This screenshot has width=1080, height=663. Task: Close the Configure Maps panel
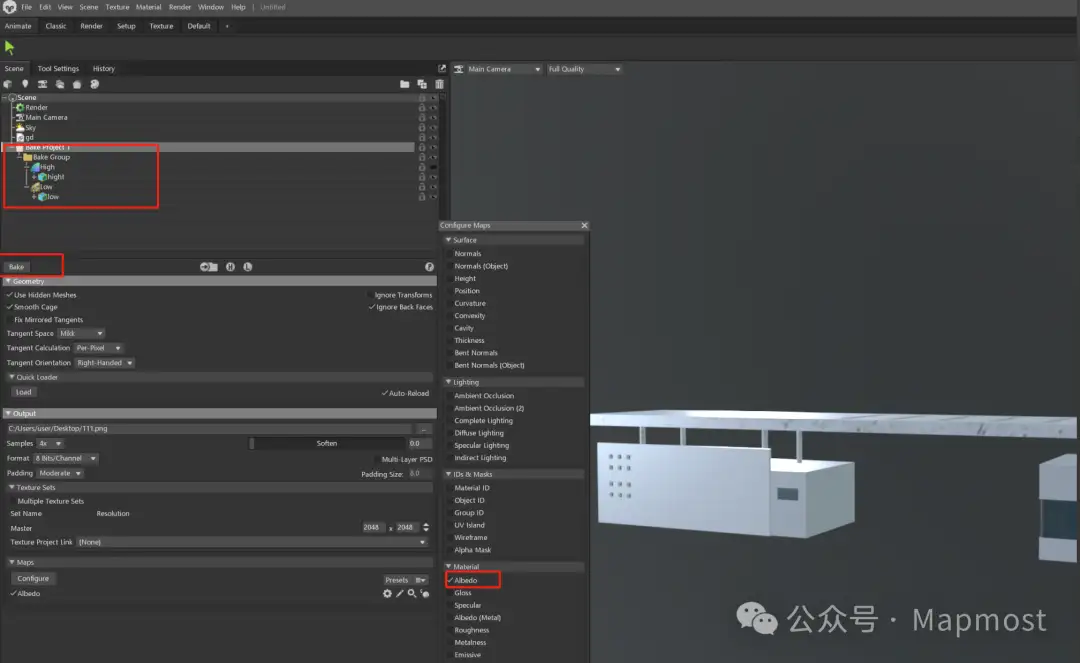(x=584, y=226)
